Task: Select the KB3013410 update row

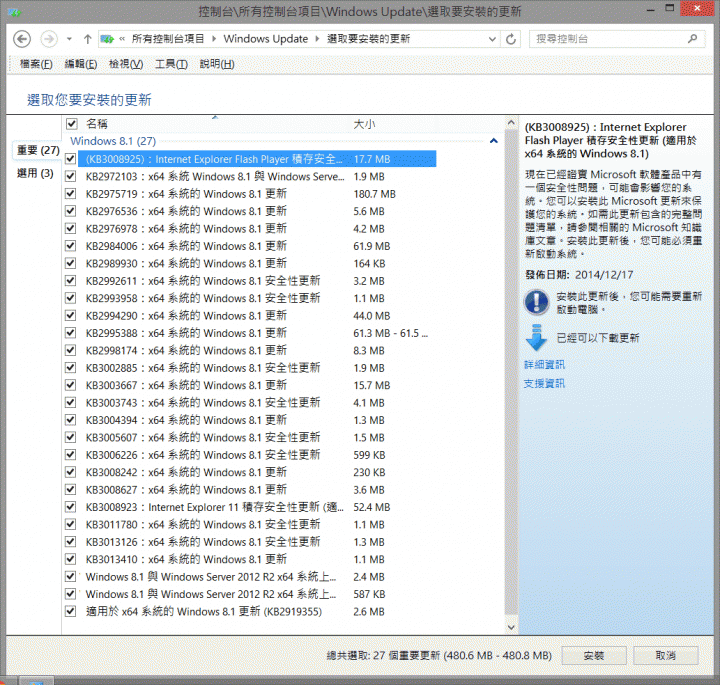Action: pyautogui.click(x=257, y=559)
